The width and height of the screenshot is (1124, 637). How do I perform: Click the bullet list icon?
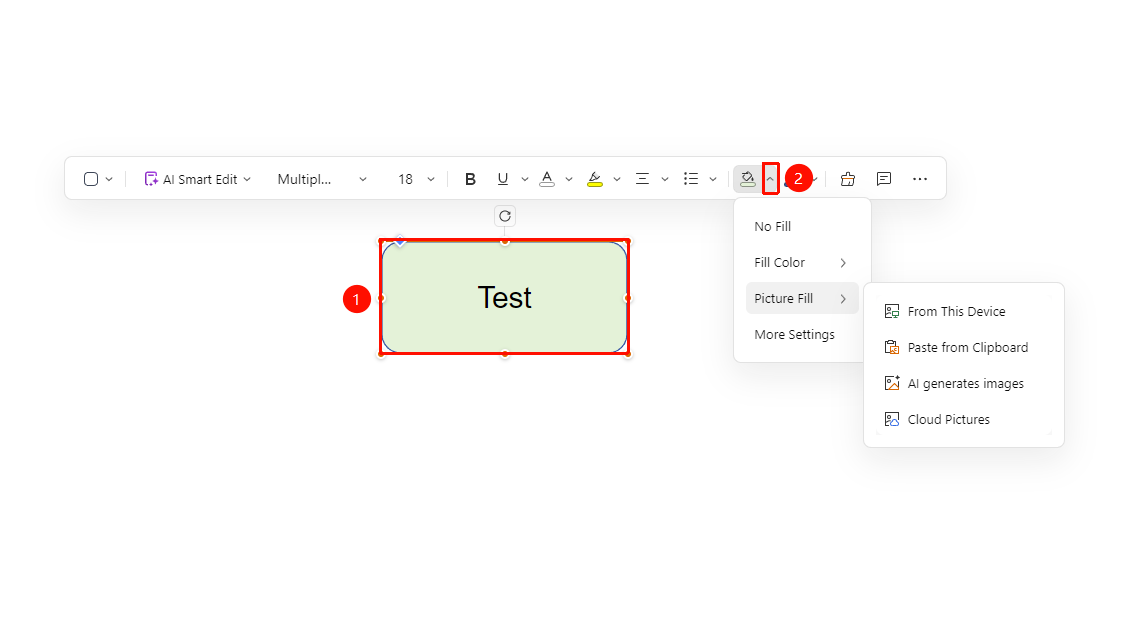691,179
